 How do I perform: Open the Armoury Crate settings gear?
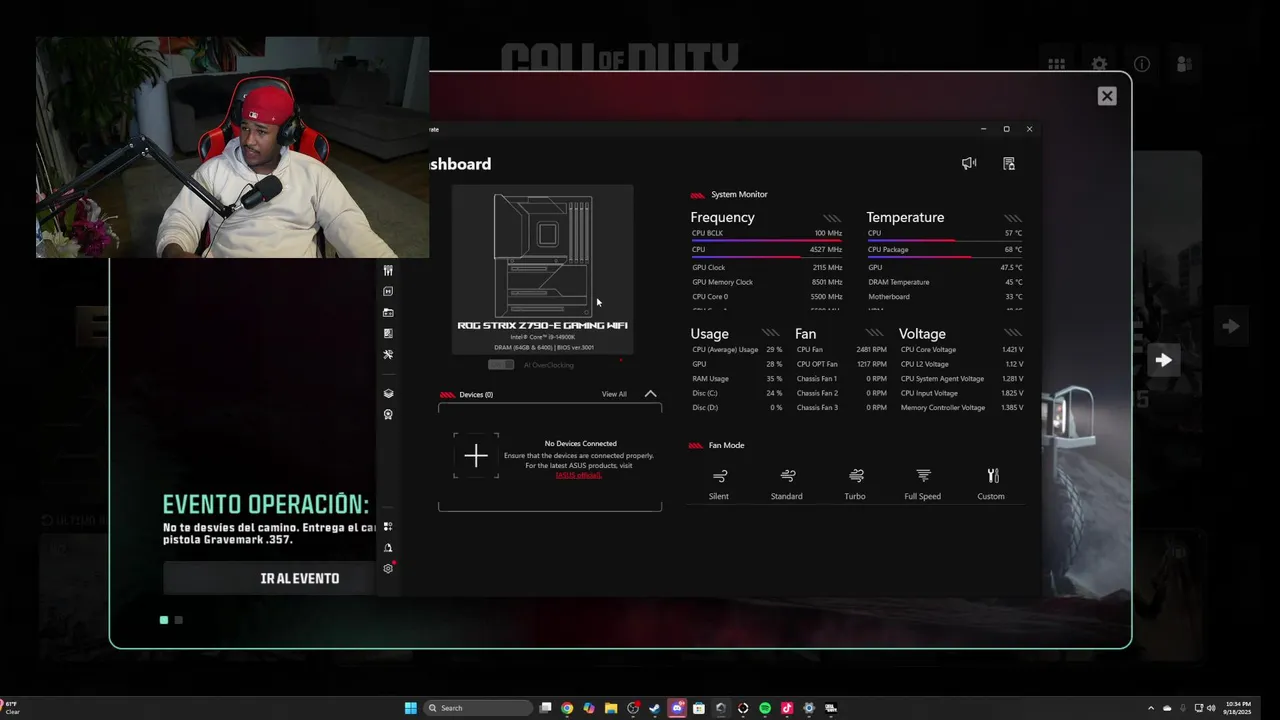click(x=388, y=568)
